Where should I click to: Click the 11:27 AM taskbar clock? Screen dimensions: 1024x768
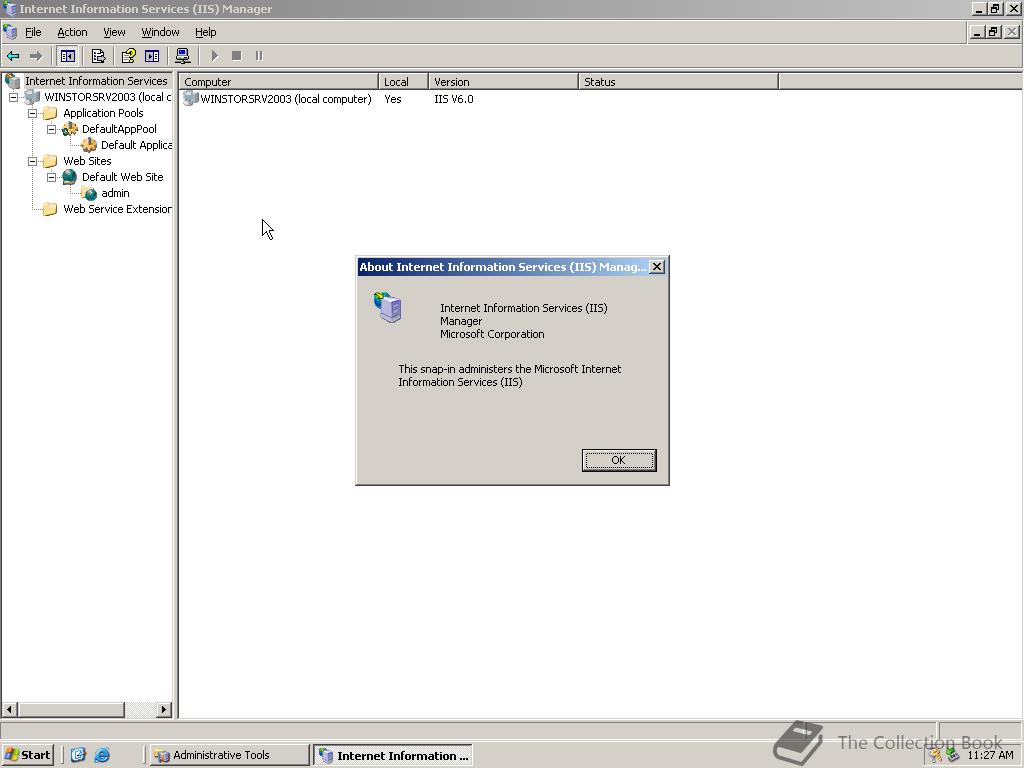[990, 755]
